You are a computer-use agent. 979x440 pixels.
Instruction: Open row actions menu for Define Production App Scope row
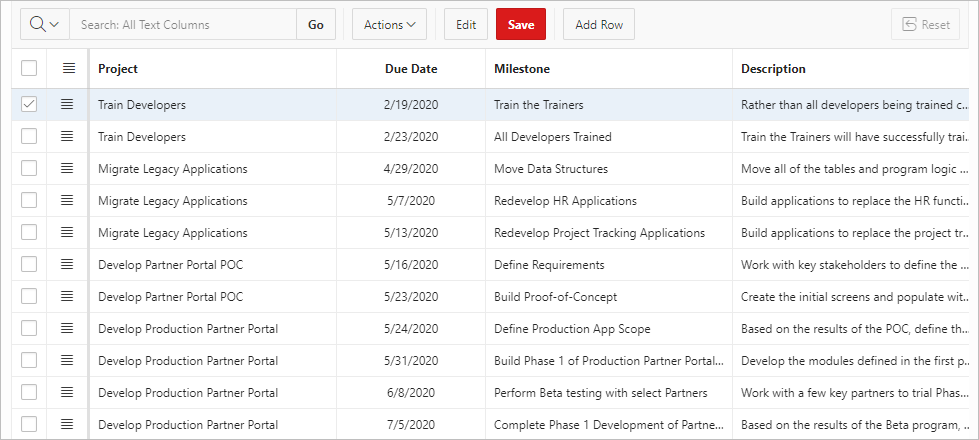(67, 328)
